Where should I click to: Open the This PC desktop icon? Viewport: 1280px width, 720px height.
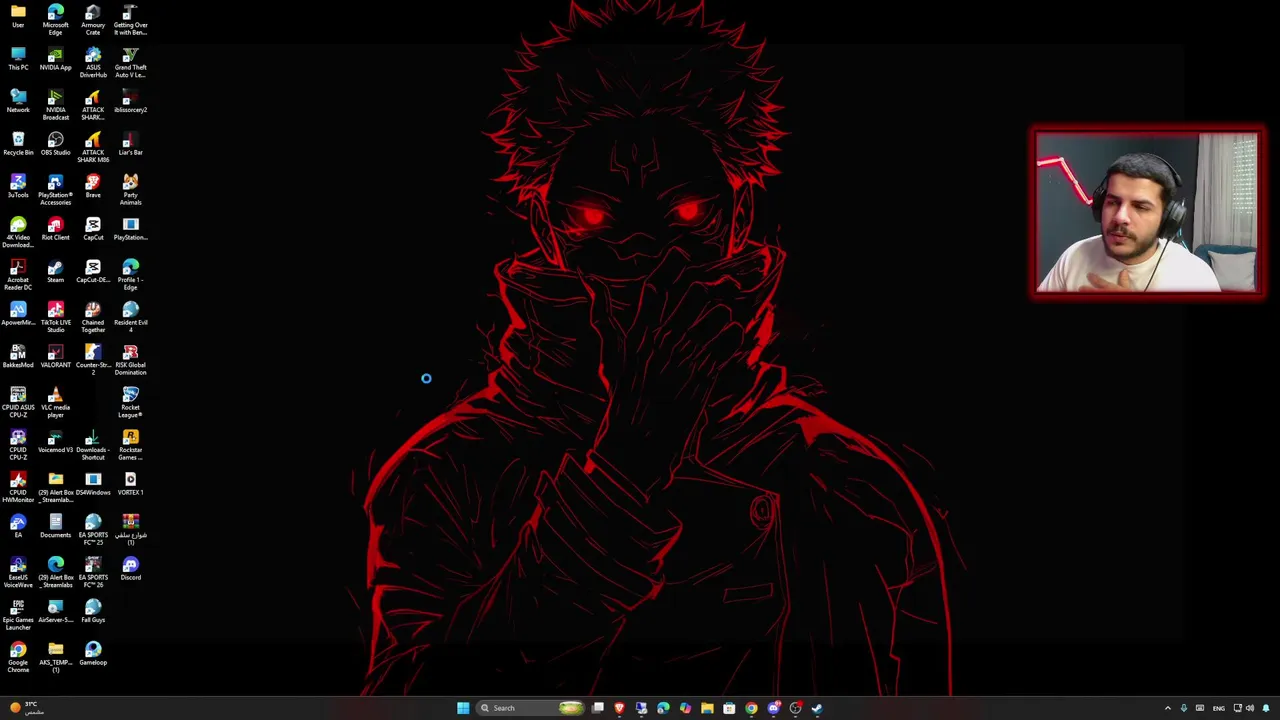[x=18, y=59]
